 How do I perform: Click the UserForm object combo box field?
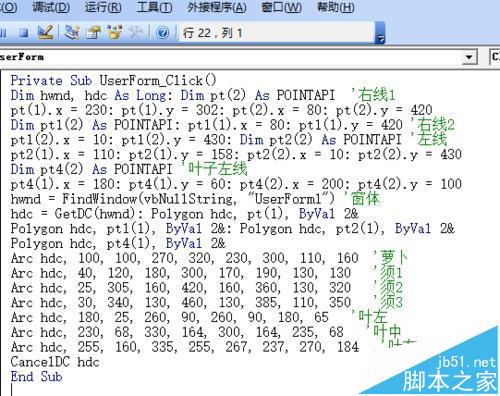pos(238,57)
